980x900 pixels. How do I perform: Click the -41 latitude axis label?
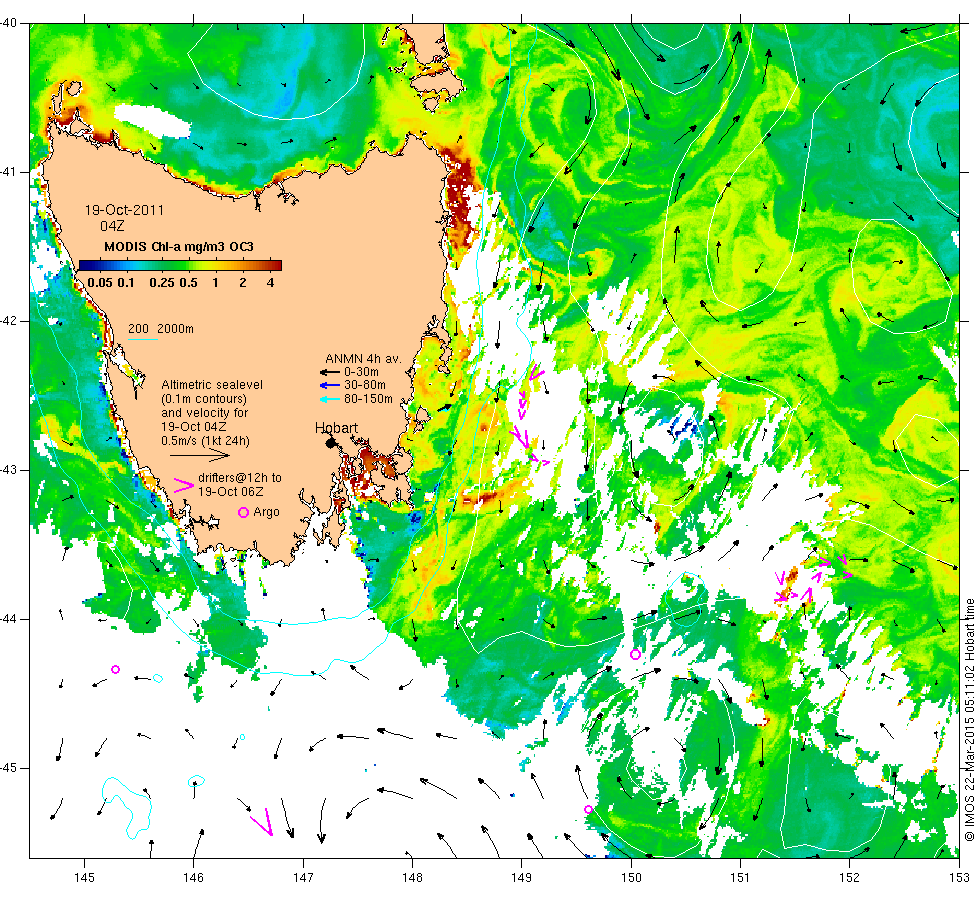point(9,172)
